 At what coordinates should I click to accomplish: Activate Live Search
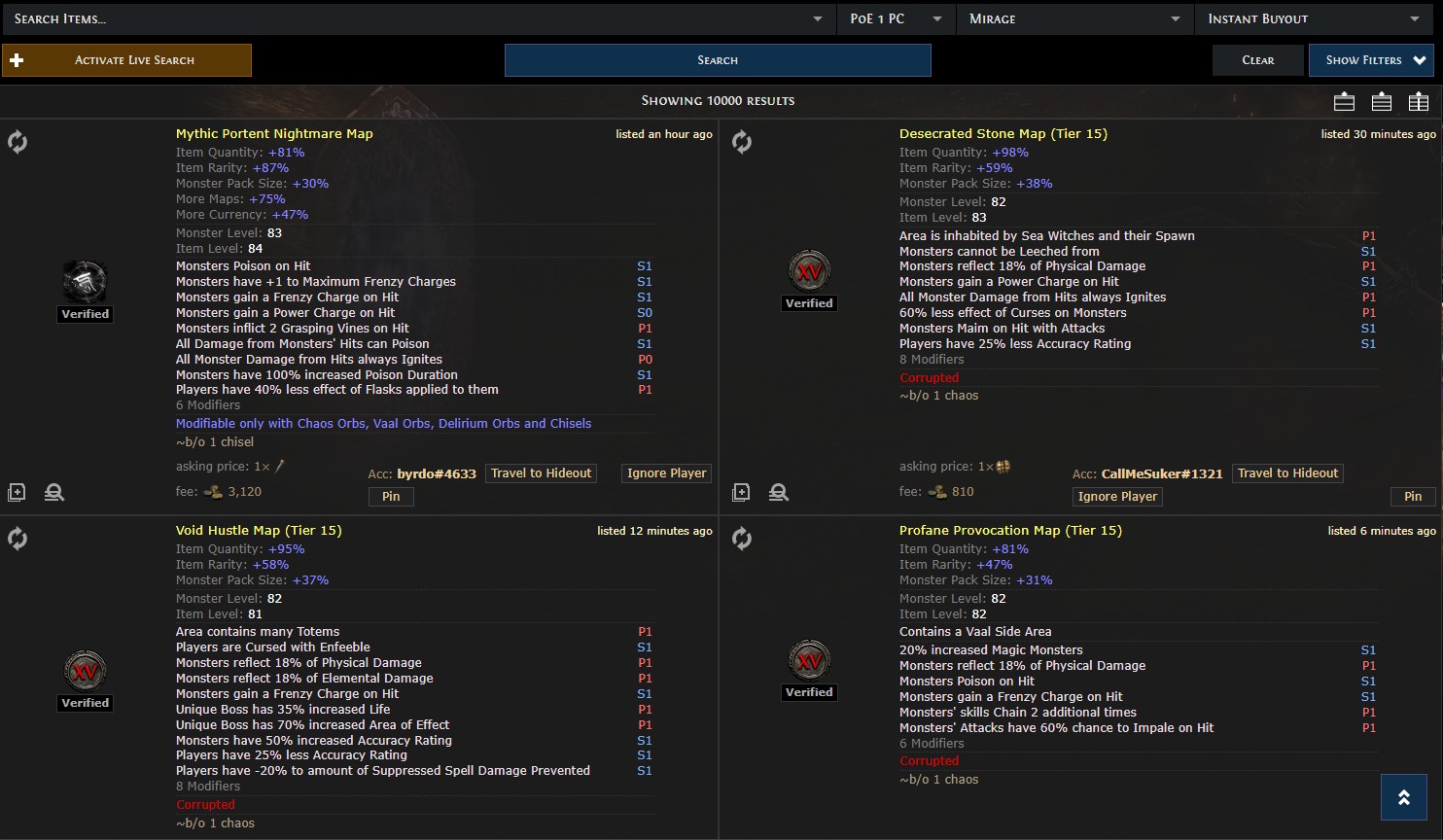(126, 60)
